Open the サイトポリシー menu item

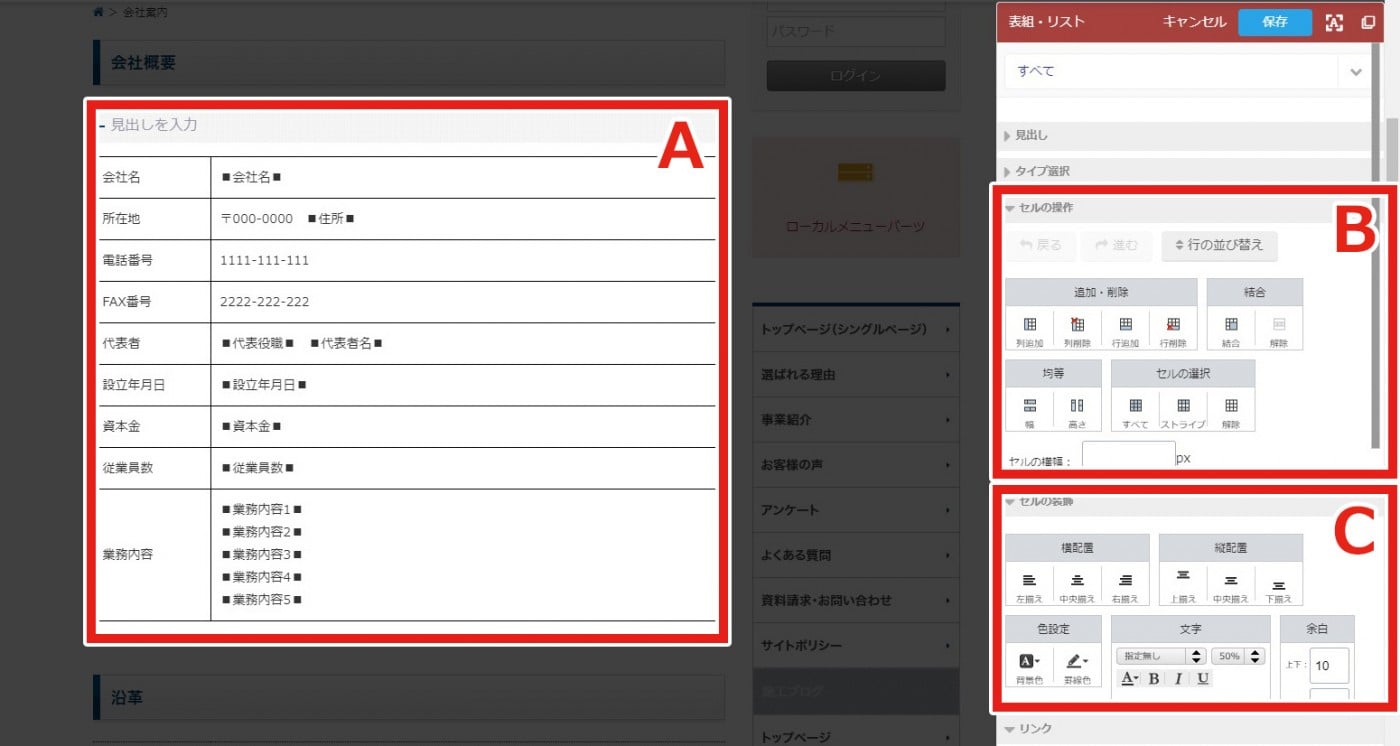click(x=856, y=645)
